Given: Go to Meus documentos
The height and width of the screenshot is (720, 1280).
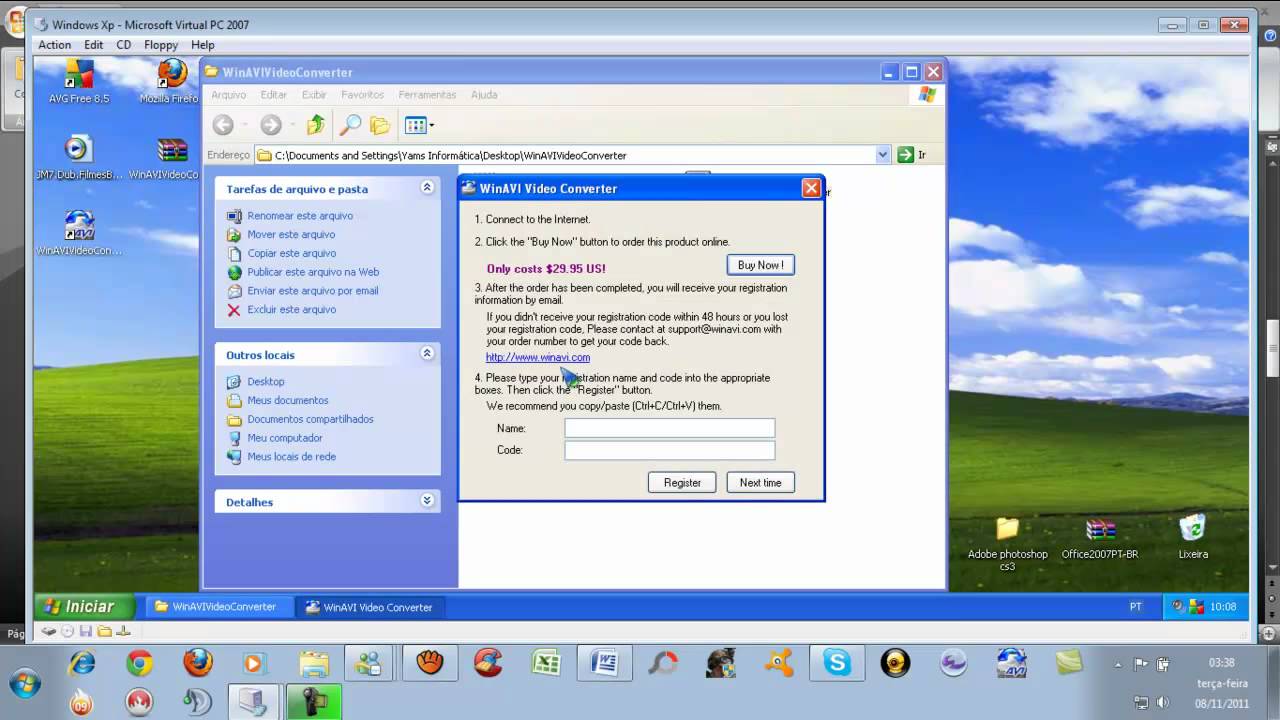Looking at the screenshot, I should coord(288,401).
